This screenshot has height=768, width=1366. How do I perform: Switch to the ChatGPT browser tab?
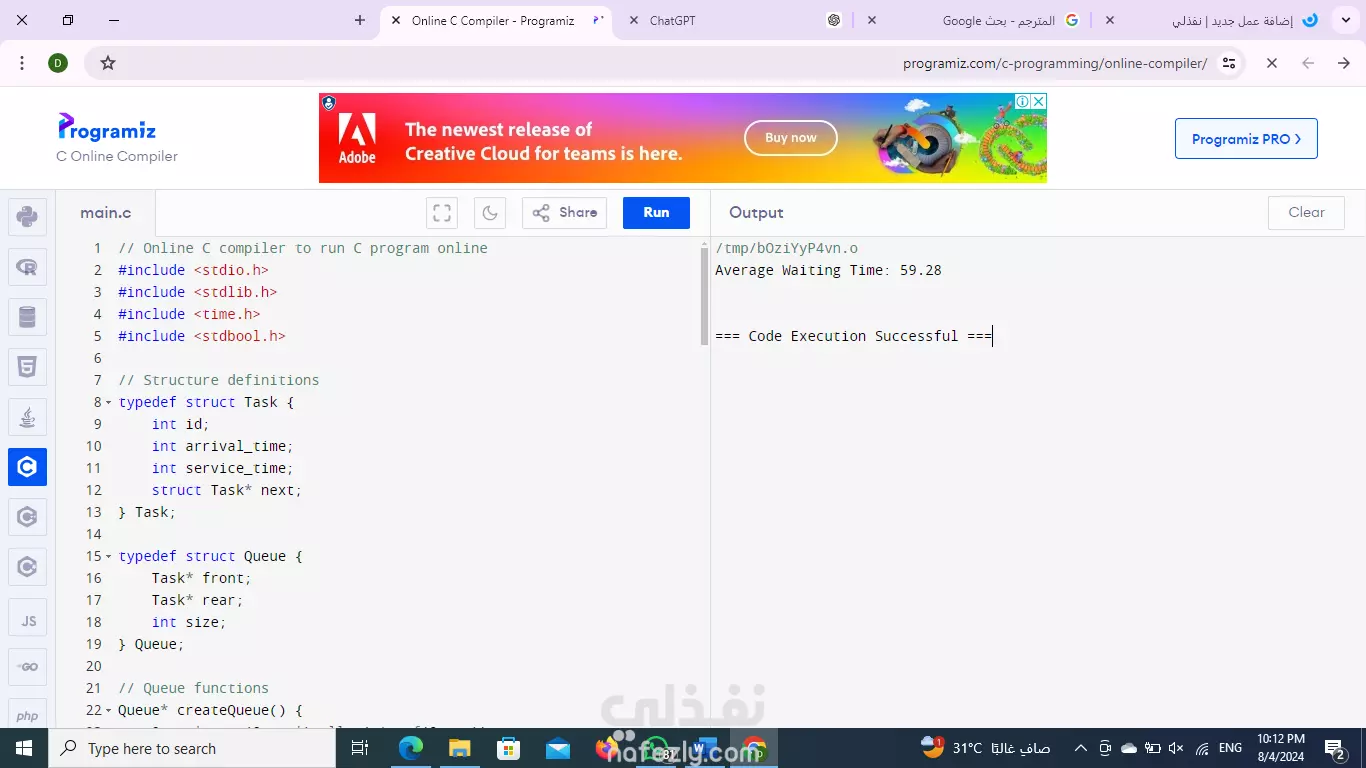pos(734,20)
